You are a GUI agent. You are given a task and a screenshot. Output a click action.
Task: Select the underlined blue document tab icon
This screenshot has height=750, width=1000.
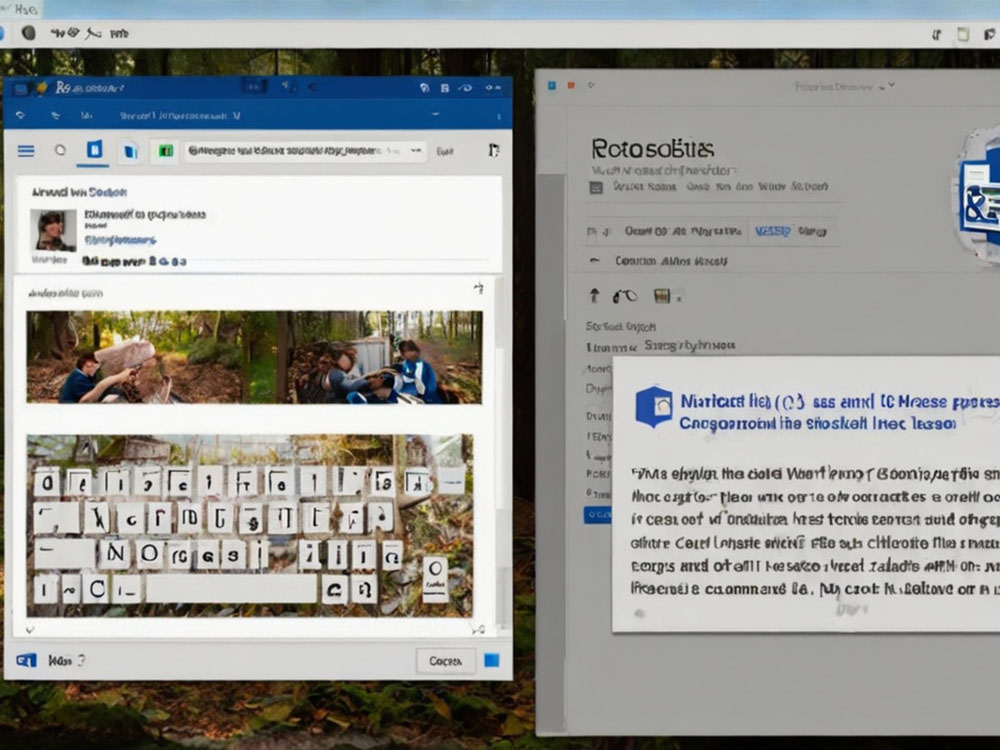click(94, 150)
